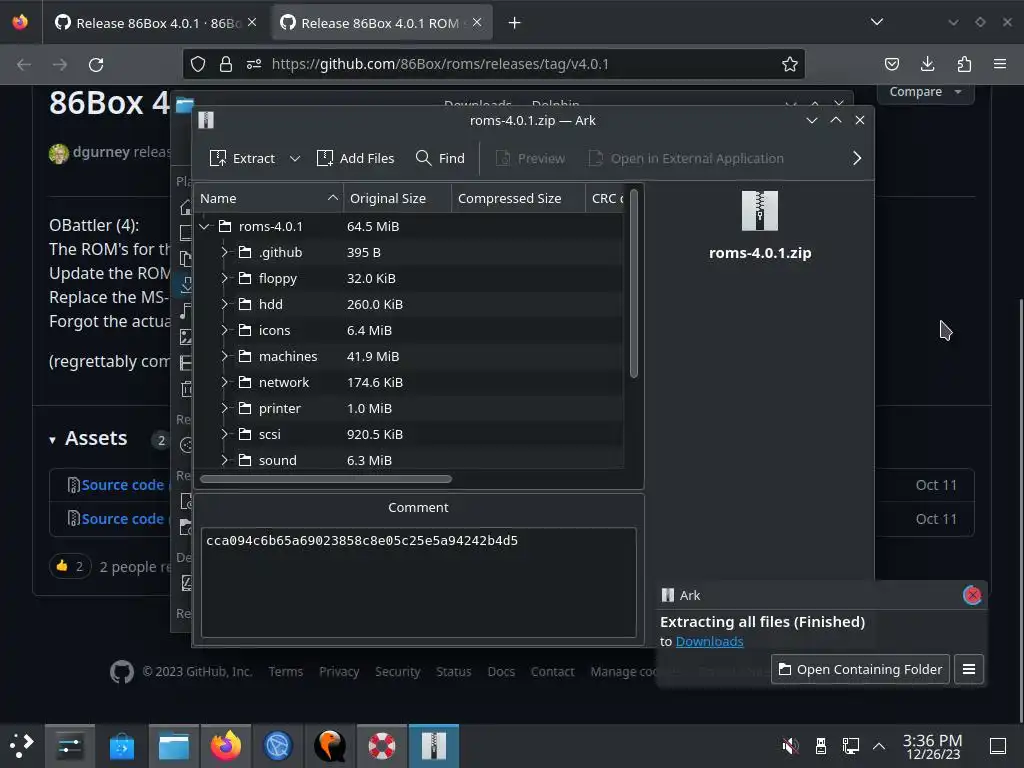Open the GitHub Contact footer link
Screen dimensions: 1024x768
552,671
